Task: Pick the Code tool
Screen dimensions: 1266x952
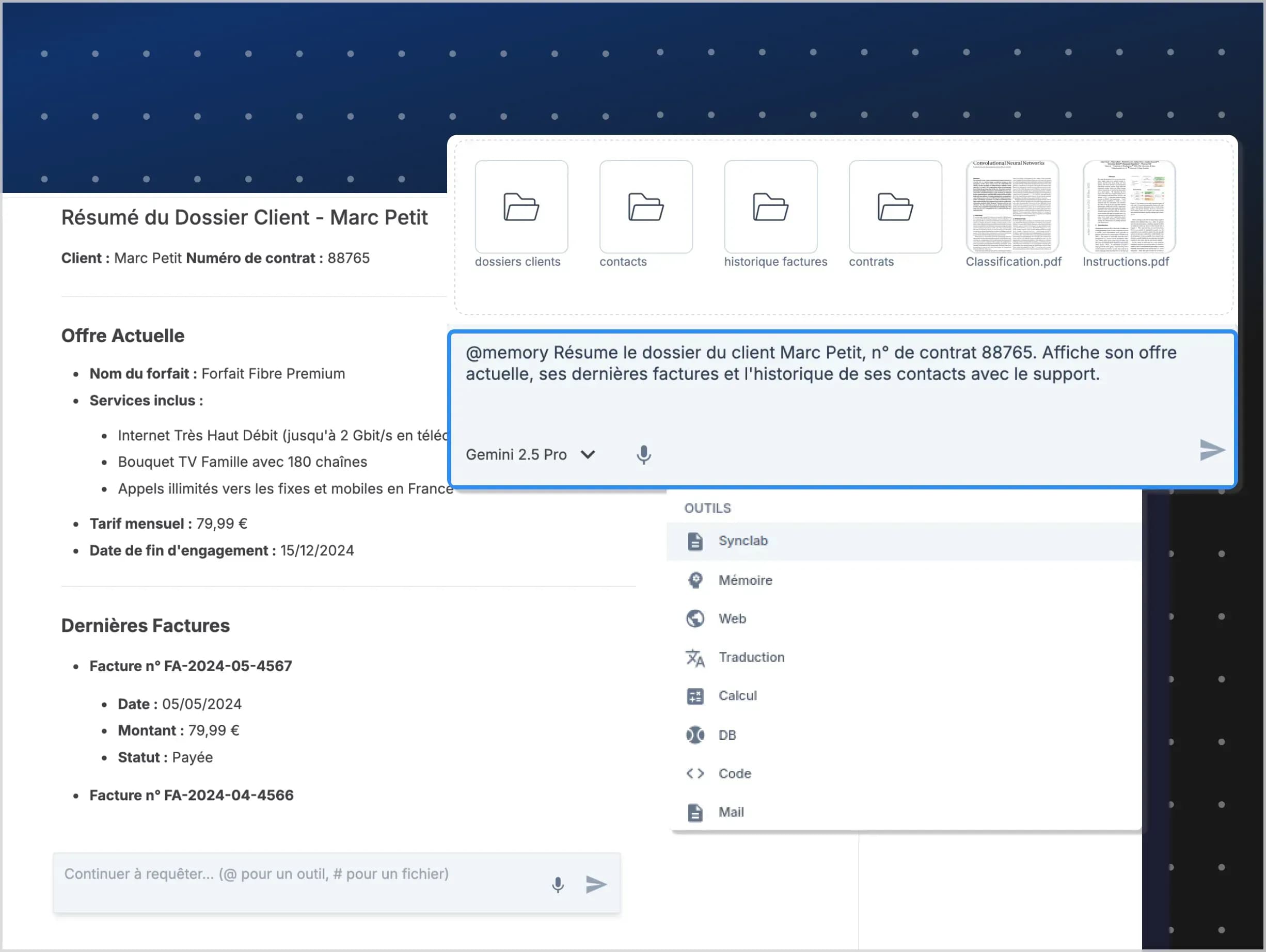Action: click(734, 773)
